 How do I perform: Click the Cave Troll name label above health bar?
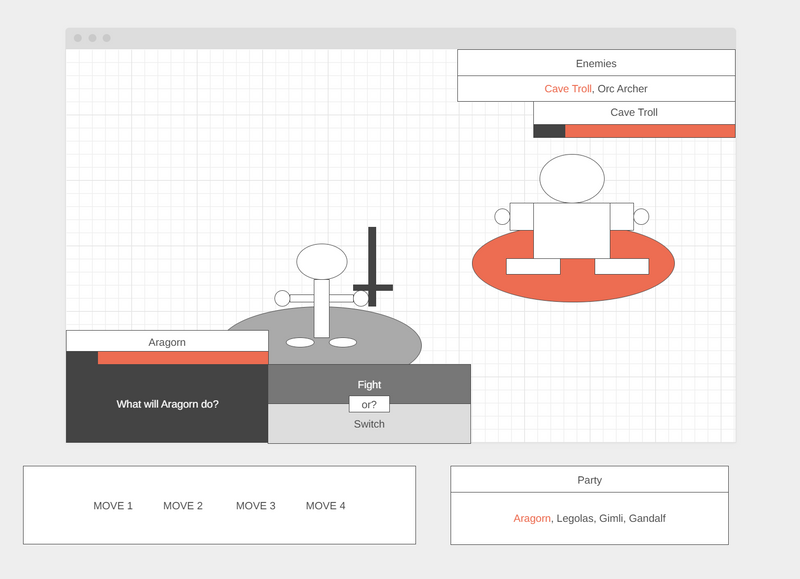[x=634, y=113]
